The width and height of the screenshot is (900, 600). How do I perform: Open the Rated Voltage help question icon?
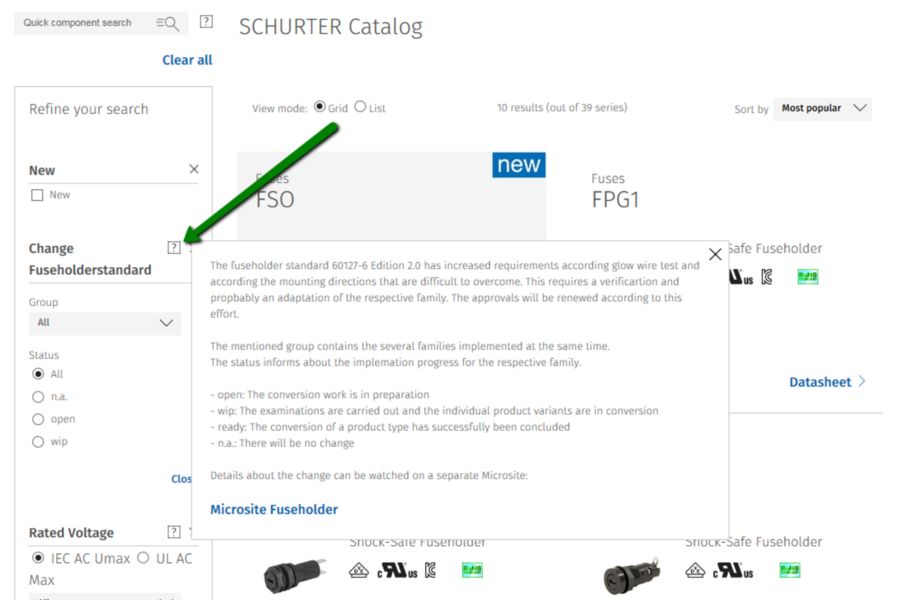[x=173, y=532]
